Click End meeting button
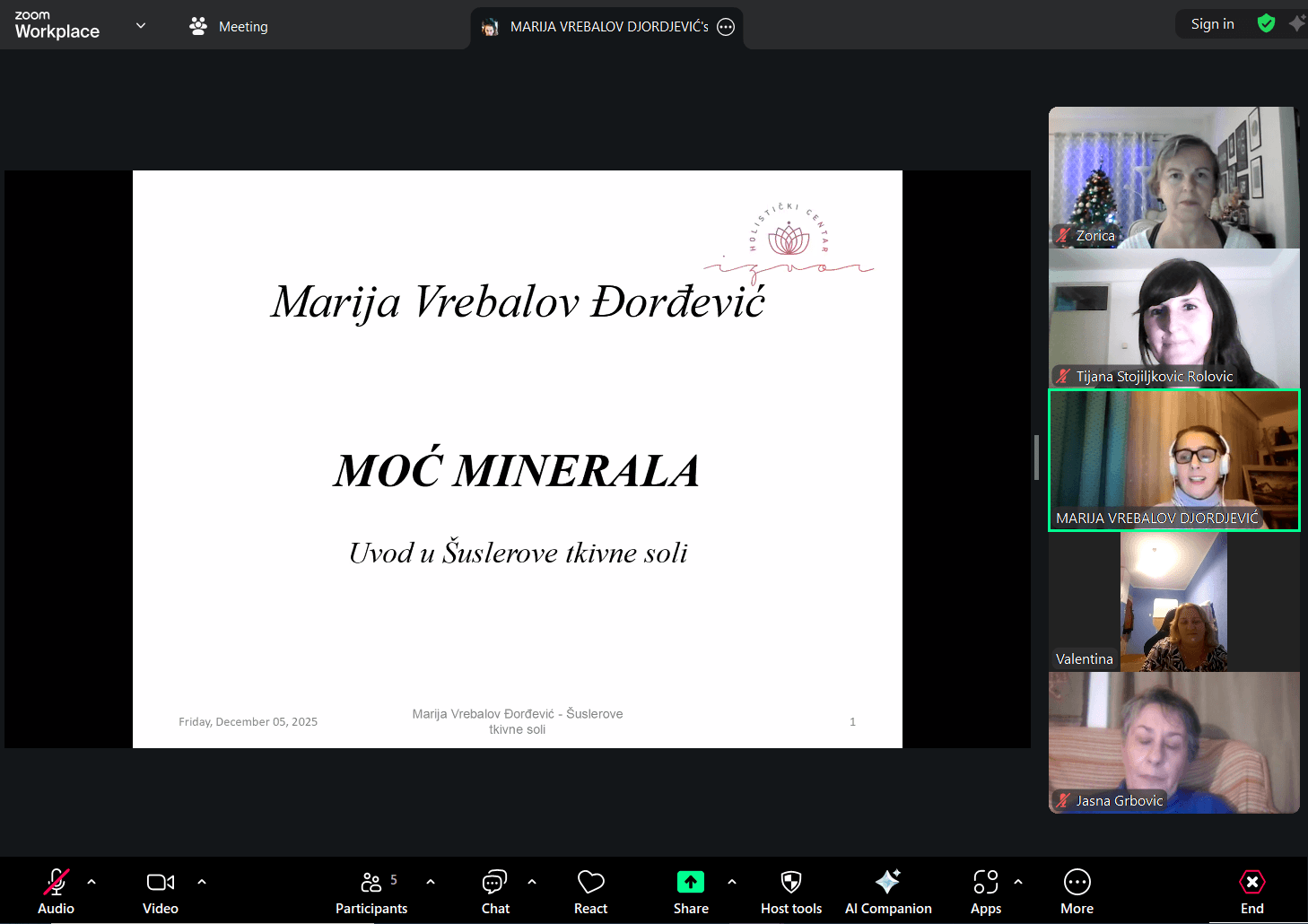1308x924 pixels. 1251,892
